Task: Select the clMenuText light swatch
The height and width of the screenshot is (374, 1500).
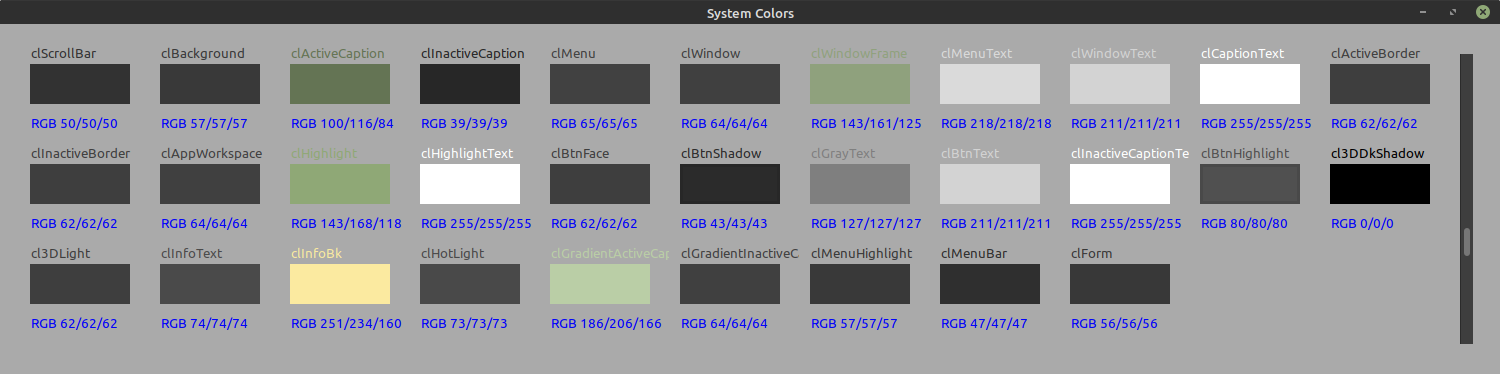Action: tap(990, 84)
